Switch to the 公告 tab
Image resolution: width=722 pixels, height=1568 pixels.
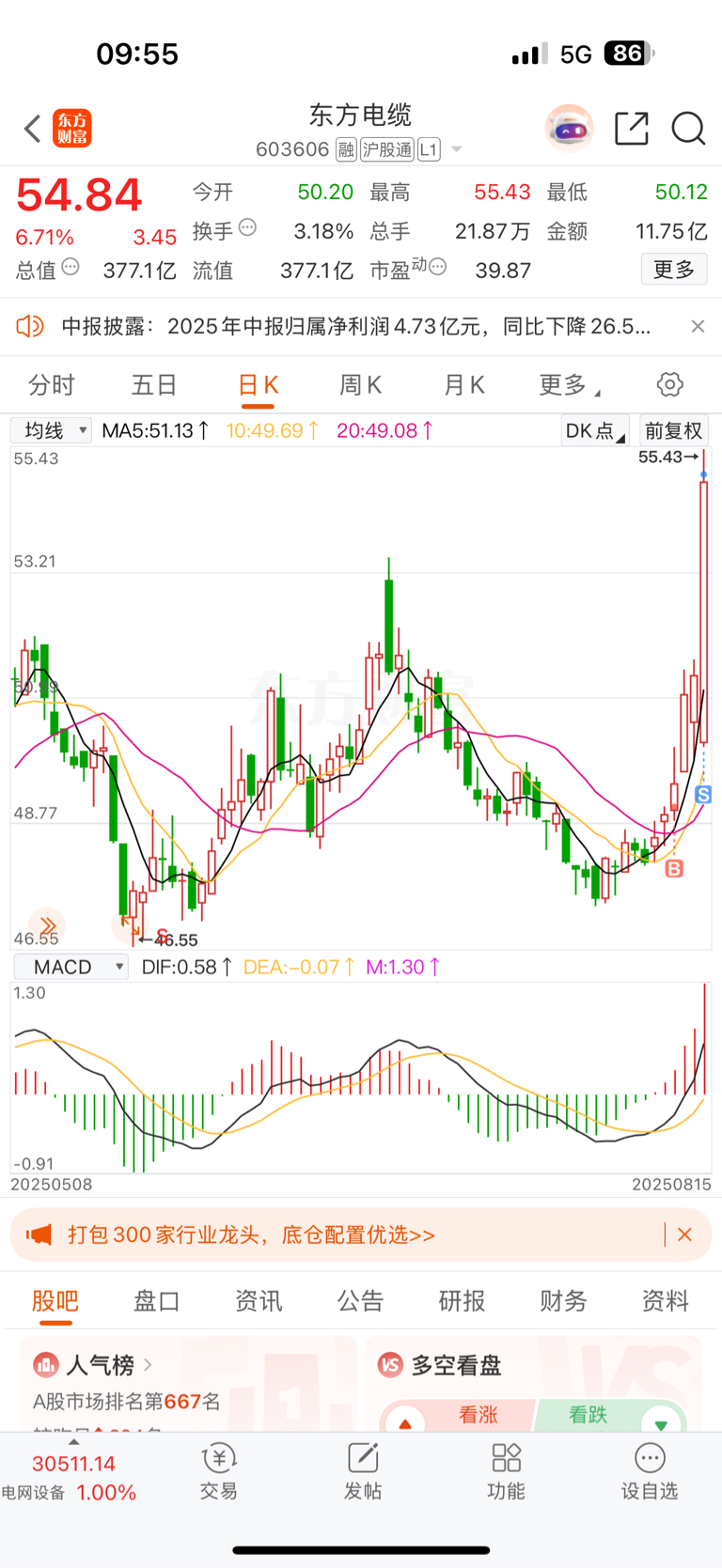[360, 1301]
